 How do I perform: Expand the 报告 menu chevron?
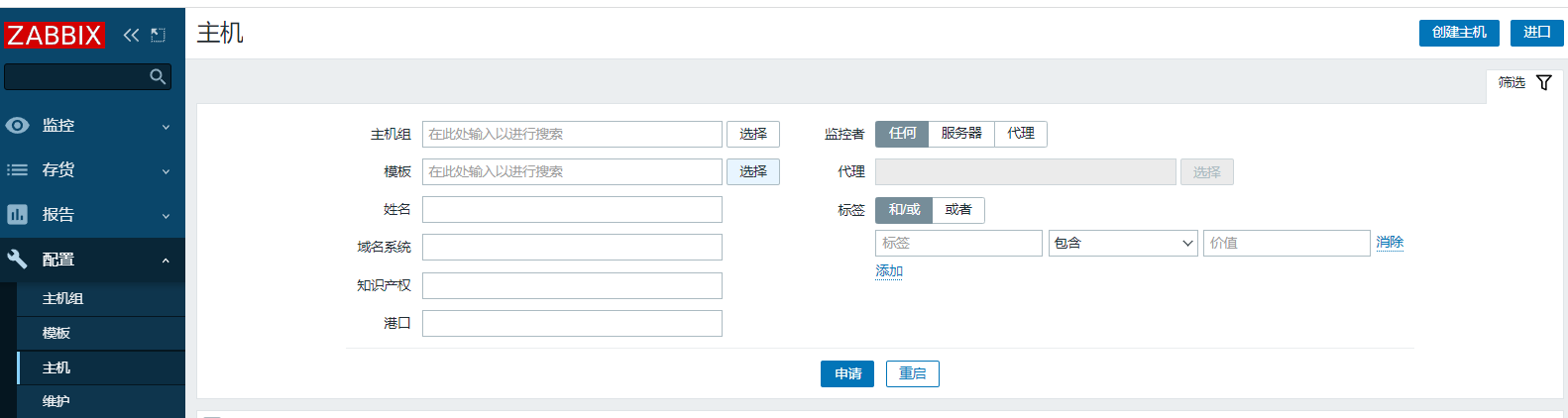[x=166, y=216]
